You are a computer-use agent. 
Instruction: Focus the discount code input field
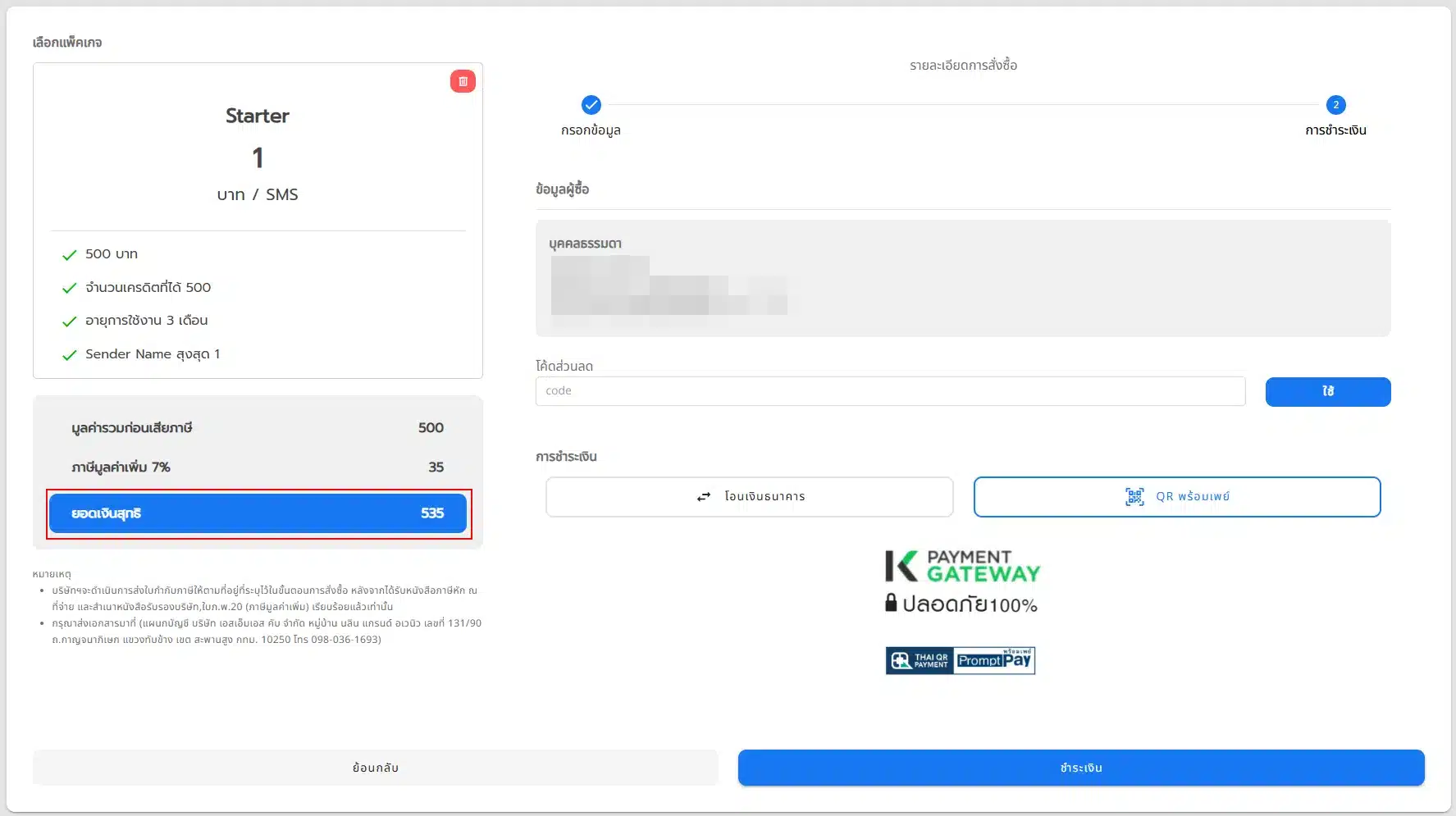pyautogui.click(x=890, y=391)
